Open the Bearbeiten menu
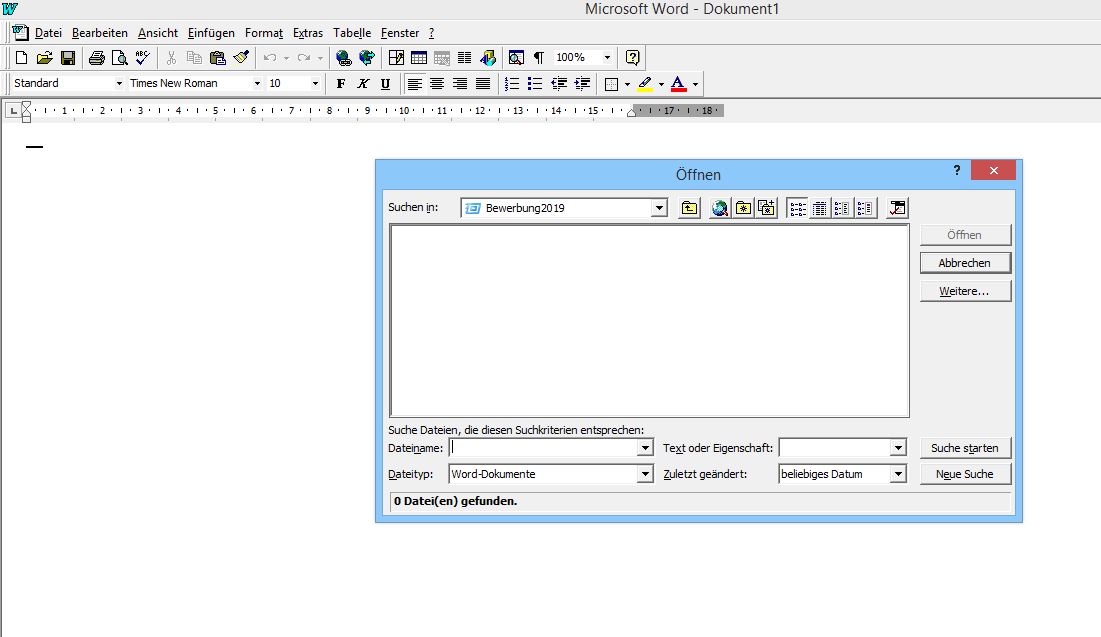 click(x=100, y=33)
